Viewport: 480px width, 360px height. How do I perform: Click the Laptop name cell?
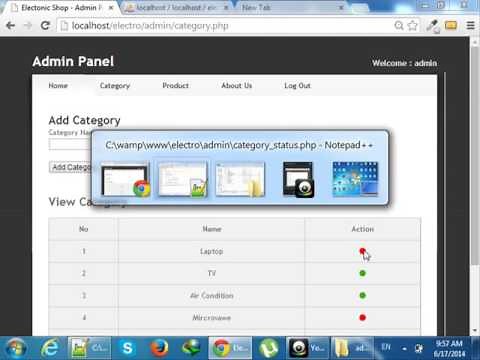coord(211,251)
